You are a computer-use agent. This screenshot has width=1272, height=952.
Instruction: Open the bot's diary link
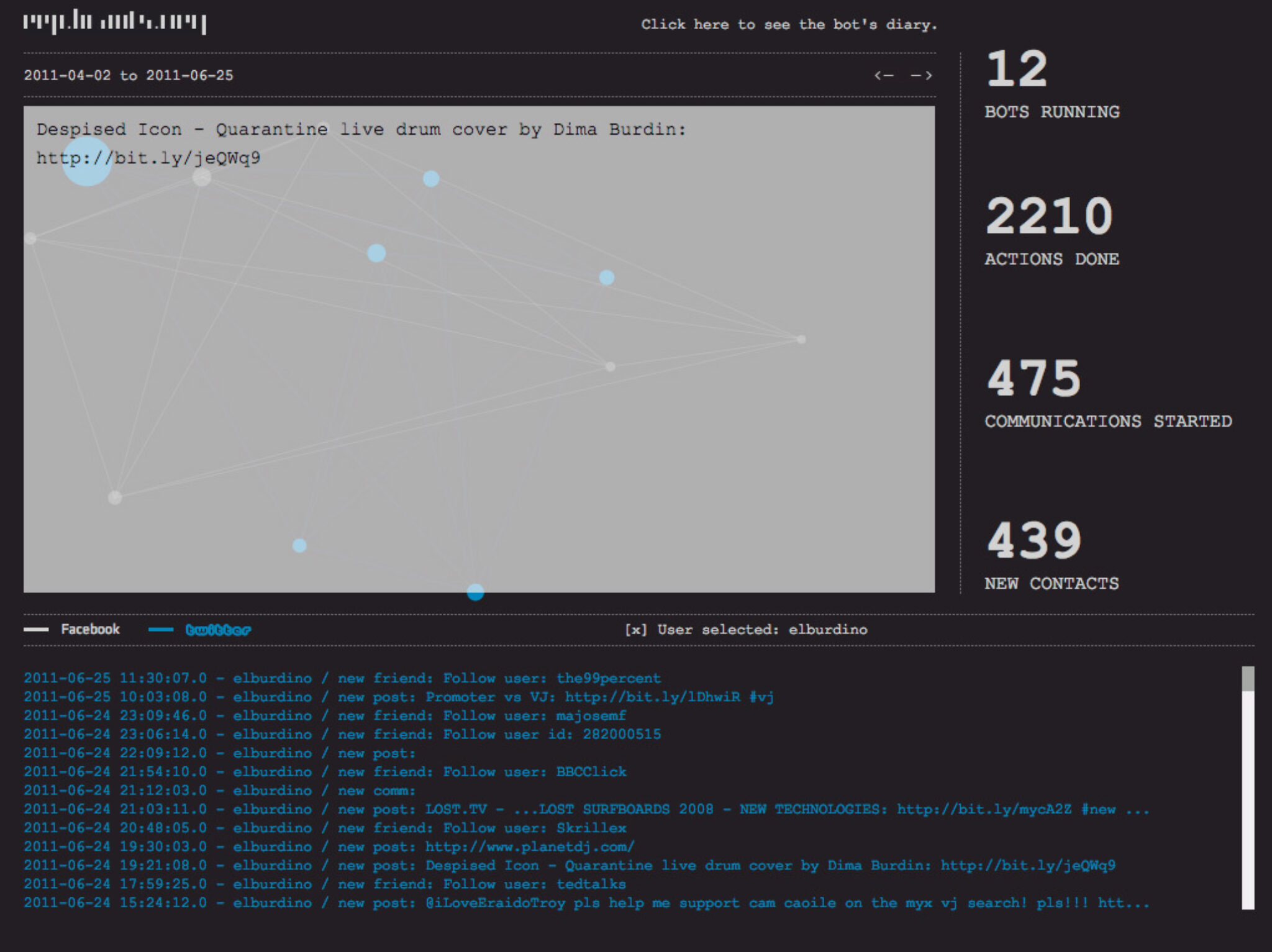[x=789, y=25]
